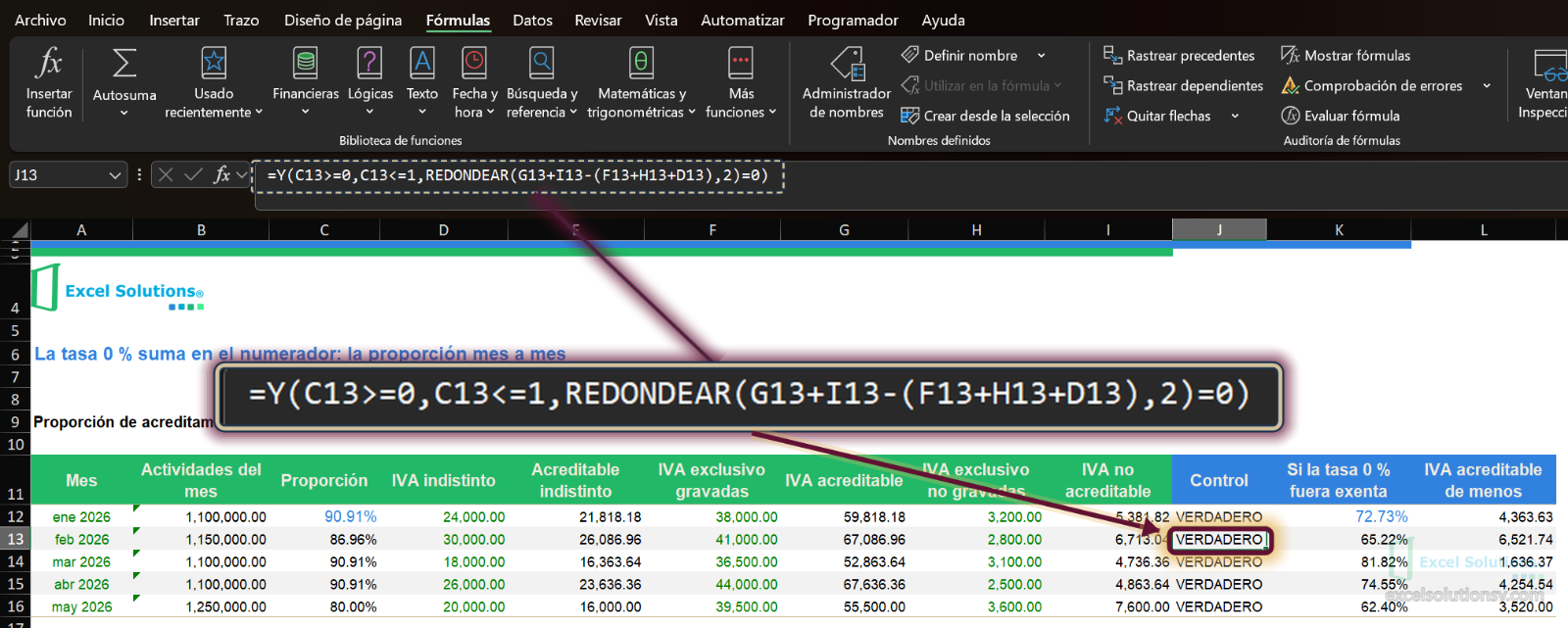Click the 1,250,000.00 cell in may 2026 row

tap(201, 606)
